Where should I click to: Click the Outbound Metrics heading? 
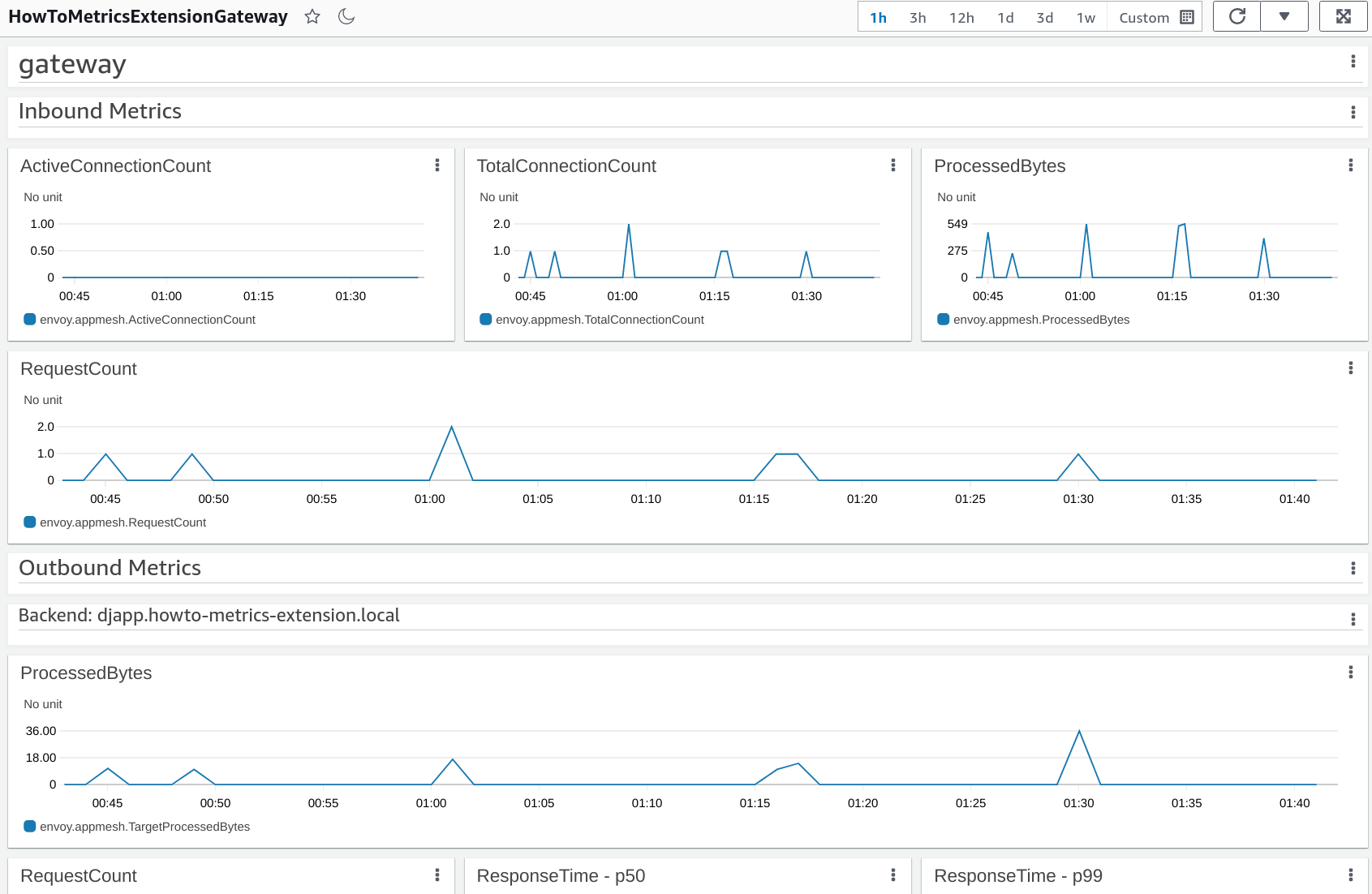pos(110,568)
